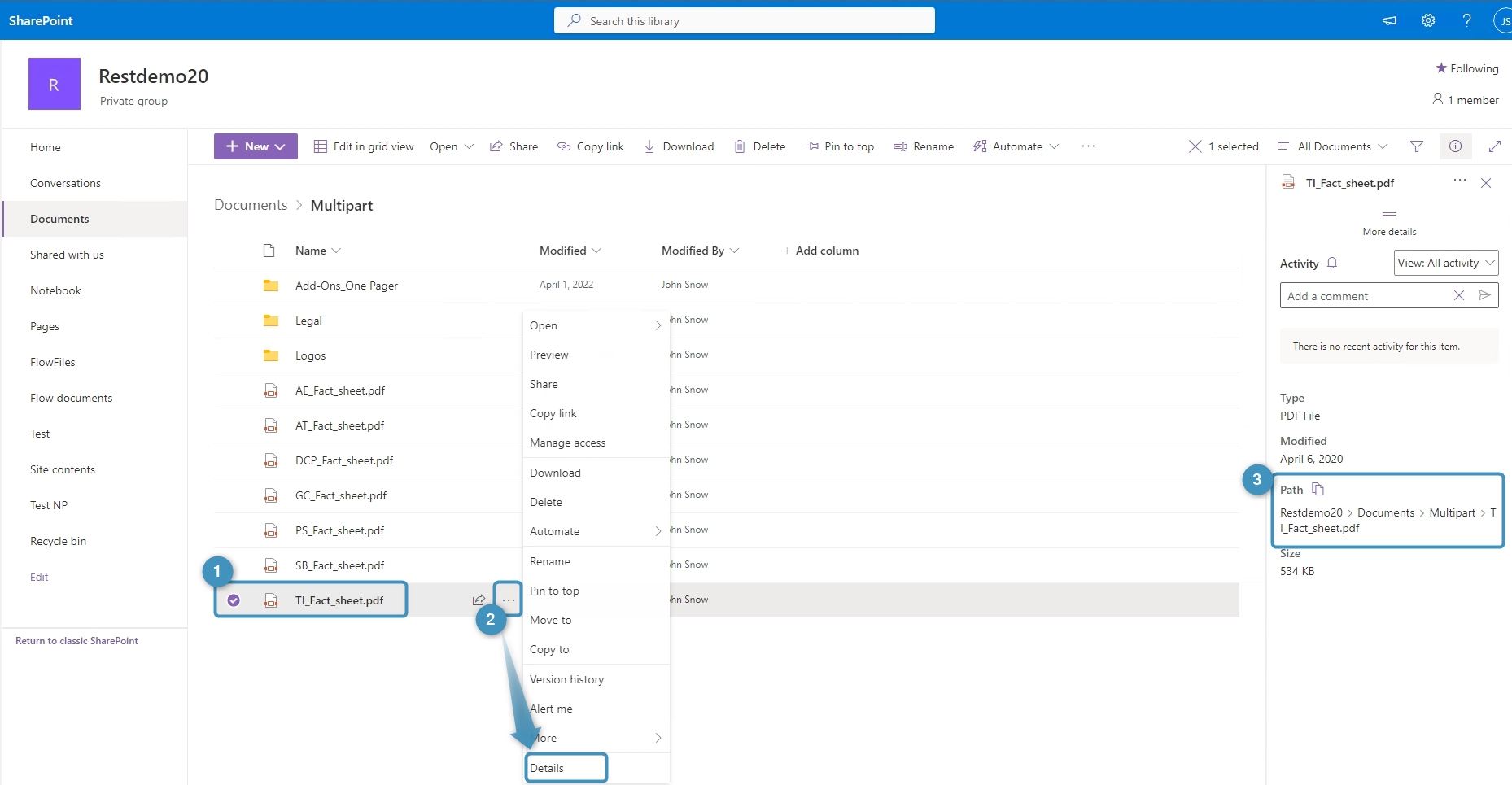Expand content to full screen icon
1512x785 pixels.
click(x=1494, y=146)
